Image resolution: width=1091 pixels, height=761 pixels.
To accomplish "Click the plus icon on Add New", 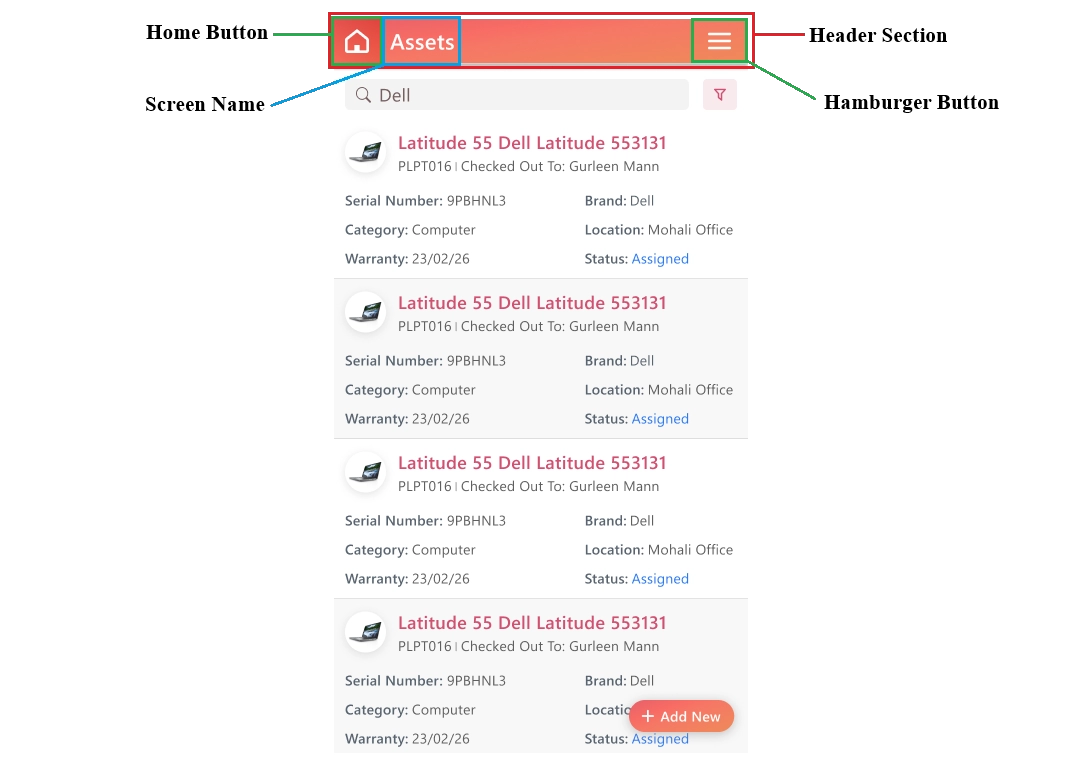I will [648, 716].
